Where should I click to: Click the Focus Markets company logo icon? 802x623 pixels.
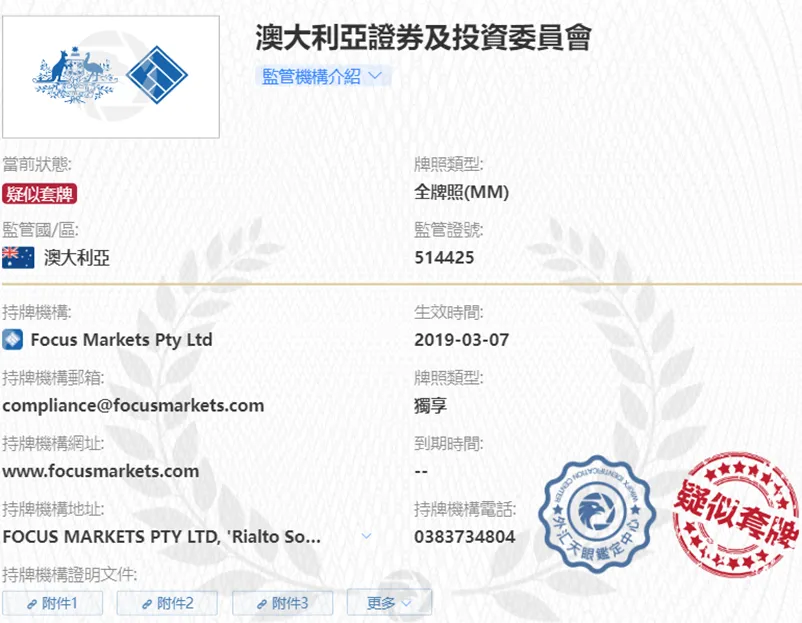pos(12,340)
